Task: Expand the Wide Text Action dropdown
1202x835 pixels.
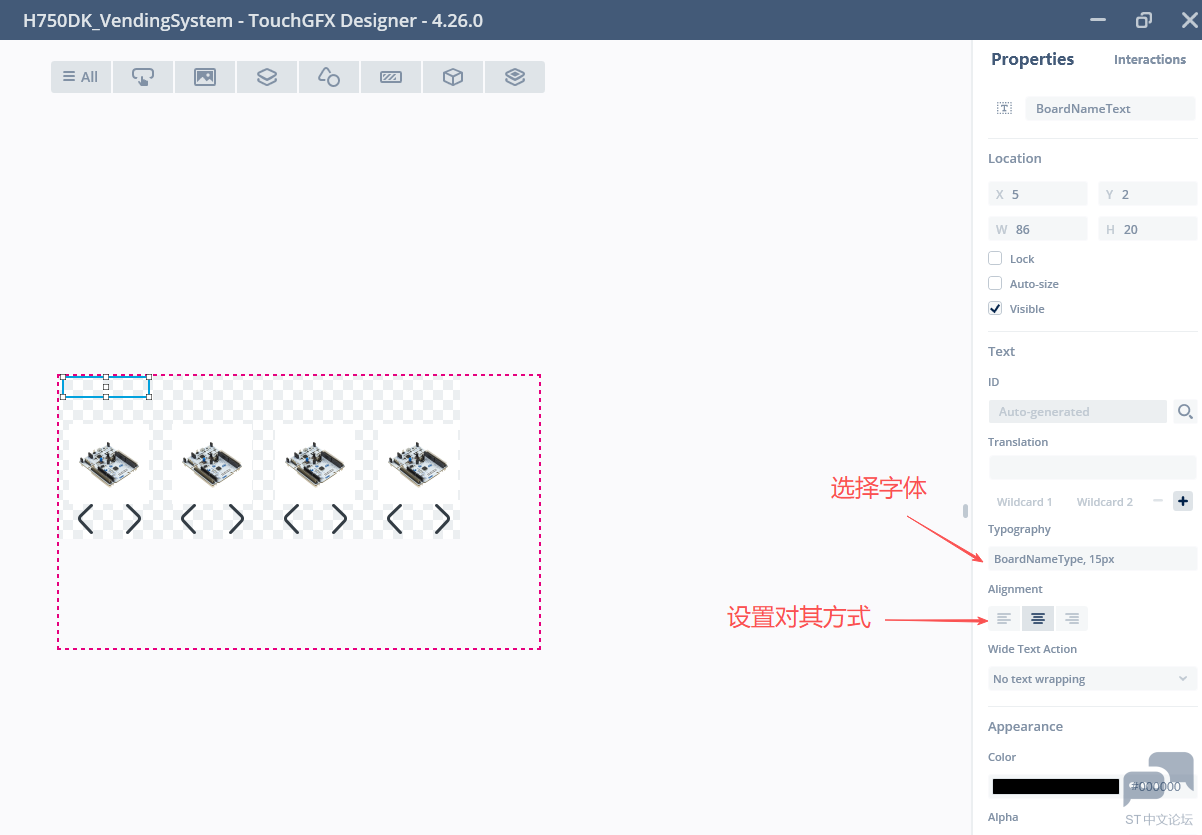Action: (x=1092, y=679)
